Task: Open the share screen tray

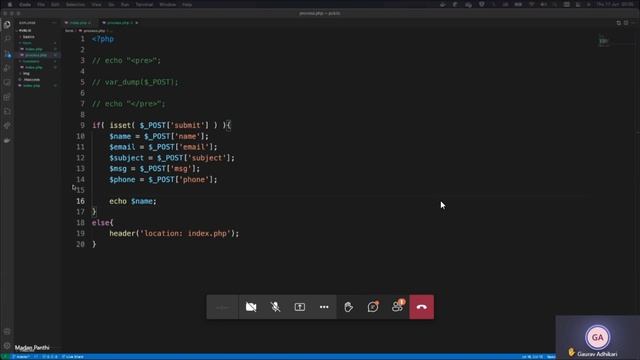Action: coord(300,307)
